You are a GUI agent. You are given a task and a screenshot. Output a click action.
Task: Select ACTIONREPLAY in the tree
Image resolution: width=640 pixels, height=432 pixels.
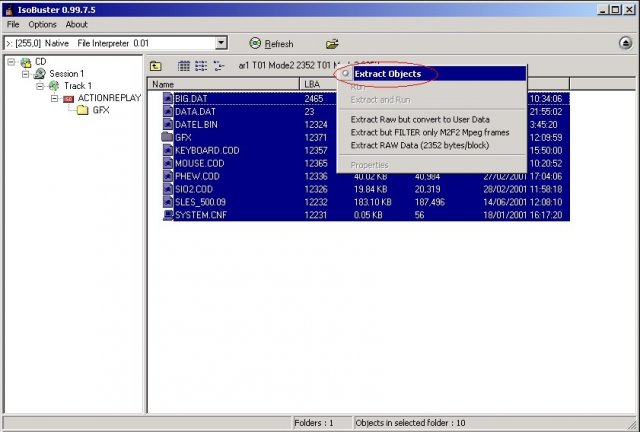click(109, 98)
